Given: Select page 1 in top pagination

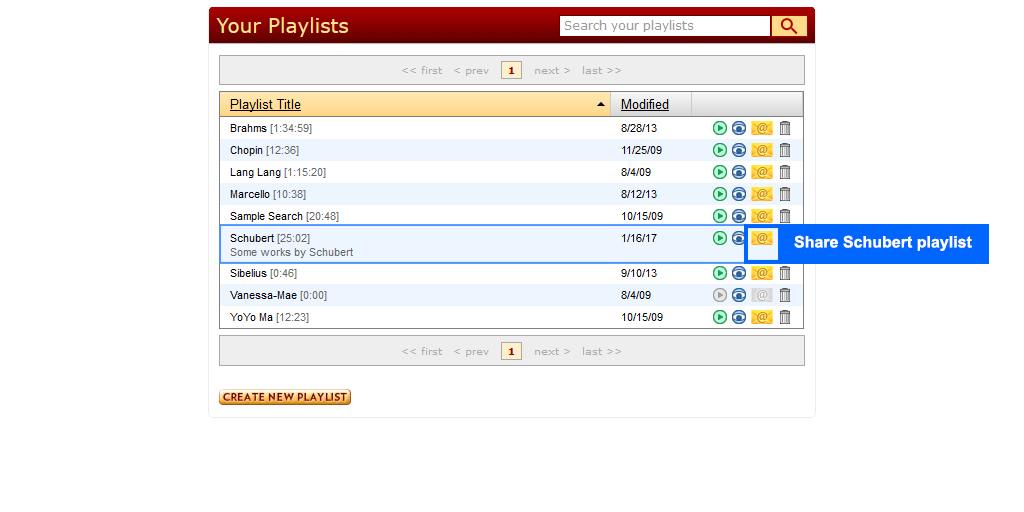Looking at the screenshot, I should click(511, 70).
